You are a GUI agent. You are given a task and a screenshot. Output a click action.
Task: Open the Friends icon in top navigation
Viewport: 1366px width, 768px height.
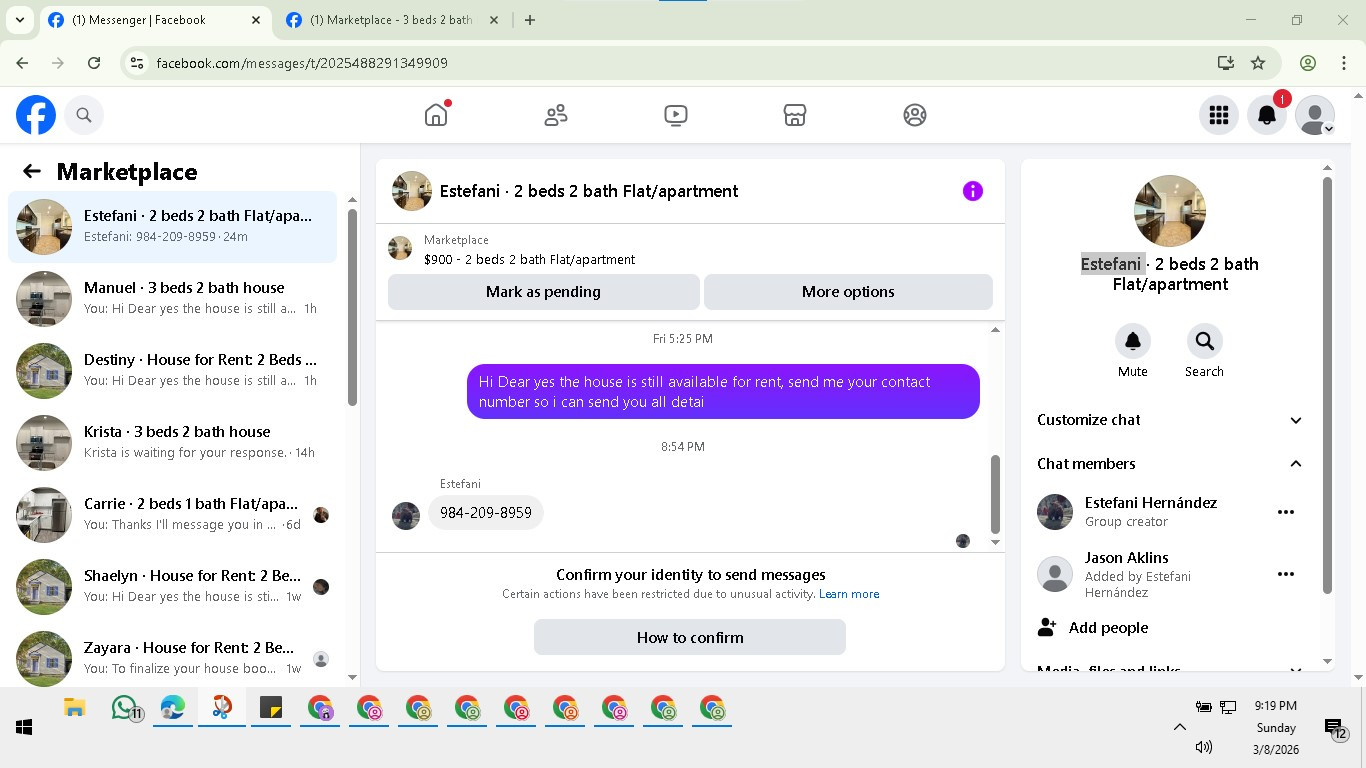click(556, 115)
